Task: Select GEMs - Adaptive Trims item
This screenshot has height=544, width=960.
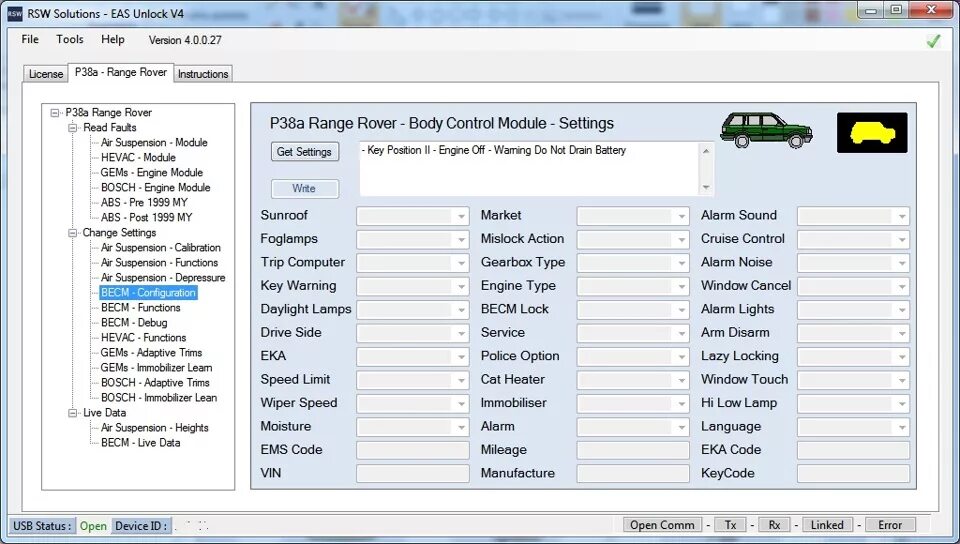Action: pos(151,352)
